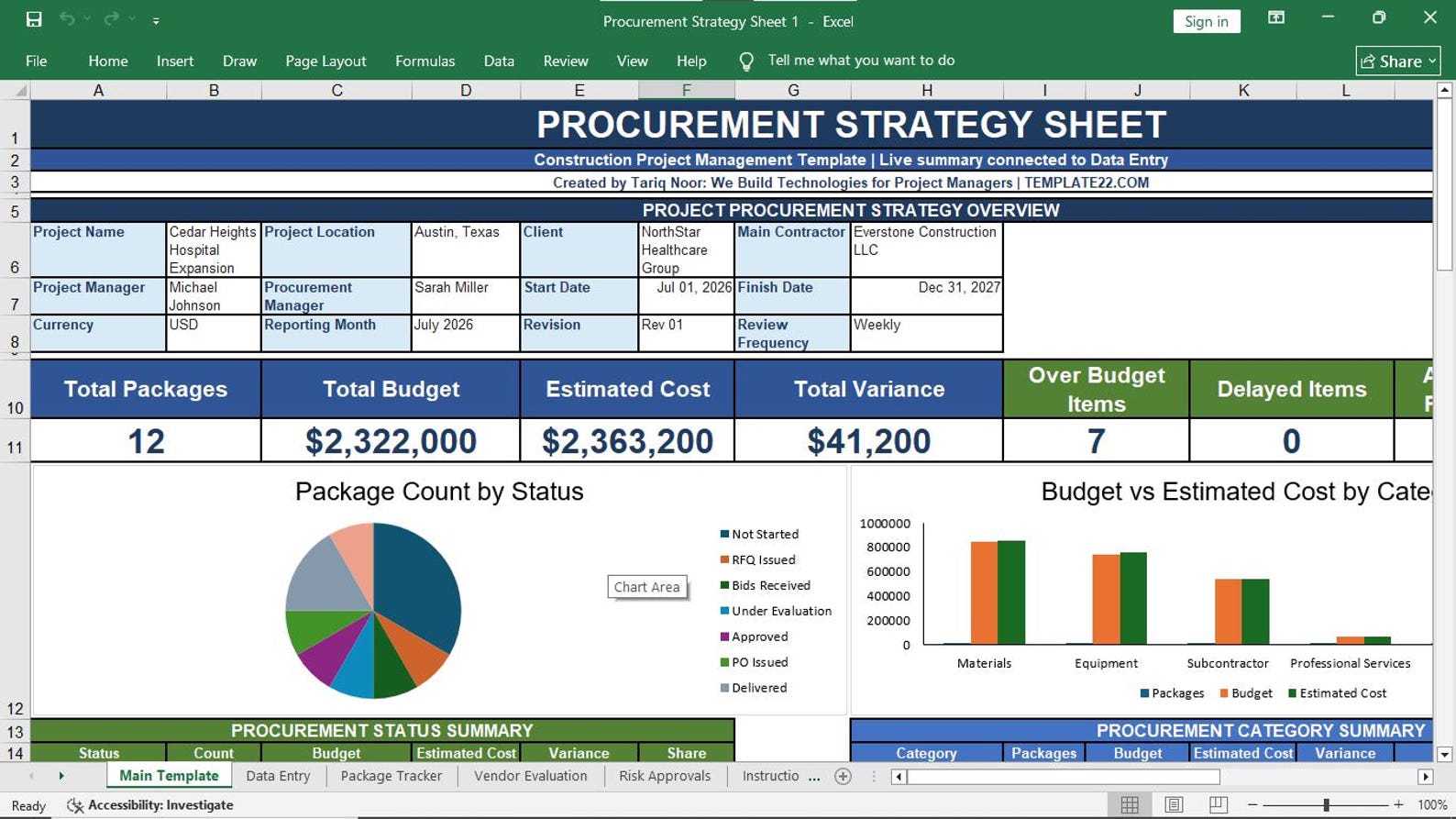Screen dimensions: 1456x819
Task: Open the Data ribbon tab
Action: pos(499,61)
